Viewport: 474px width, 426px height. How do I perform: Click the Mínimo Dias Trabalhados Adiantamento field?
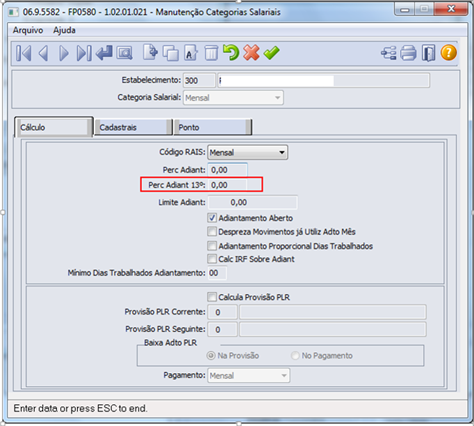(x=217, y=273)
